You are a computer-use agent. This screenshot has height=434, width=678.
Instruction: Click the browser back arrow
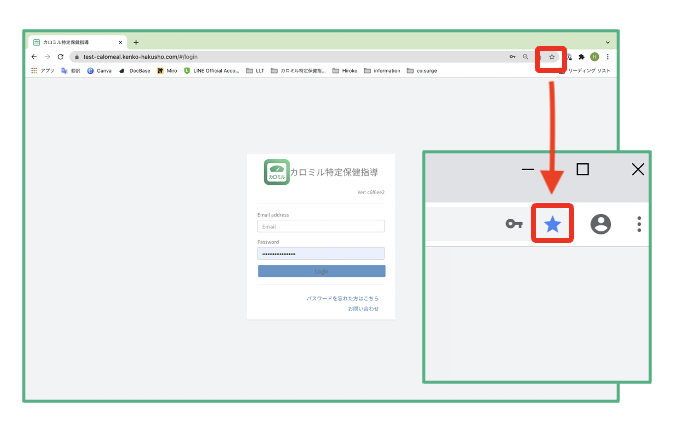coord(34,57)
